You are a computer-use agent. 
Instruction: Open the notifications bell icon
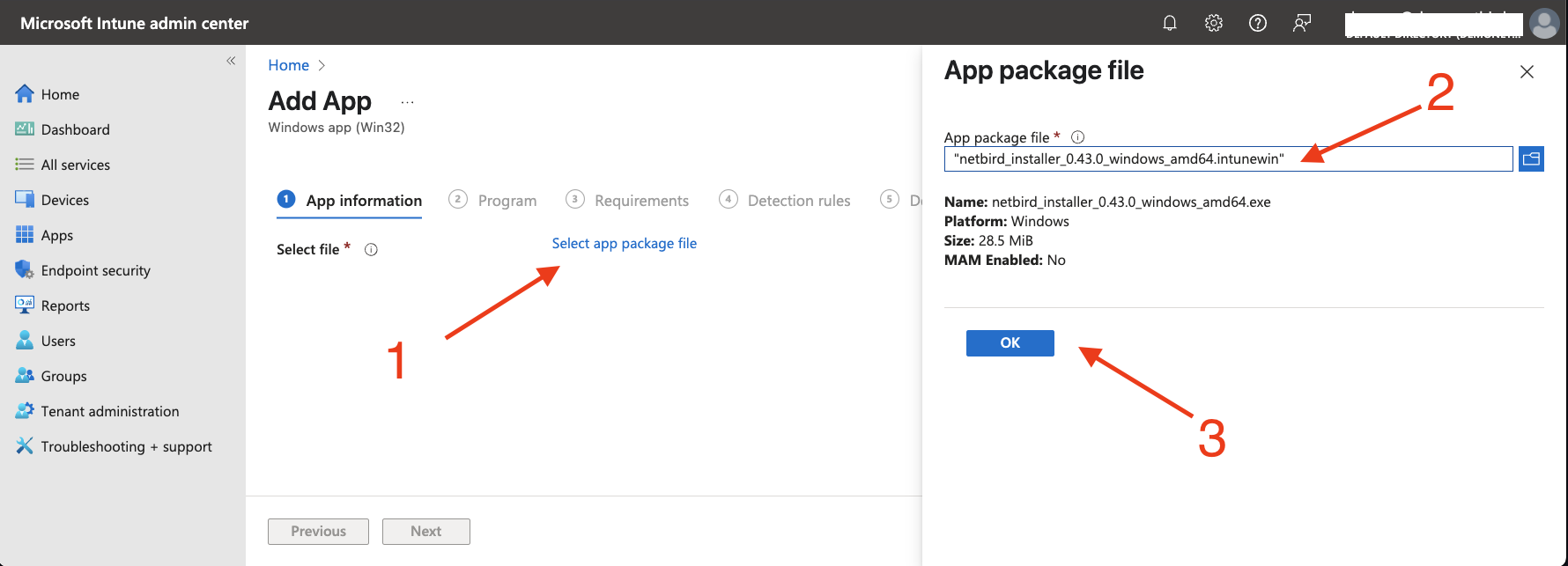[x=1170, y=23]
